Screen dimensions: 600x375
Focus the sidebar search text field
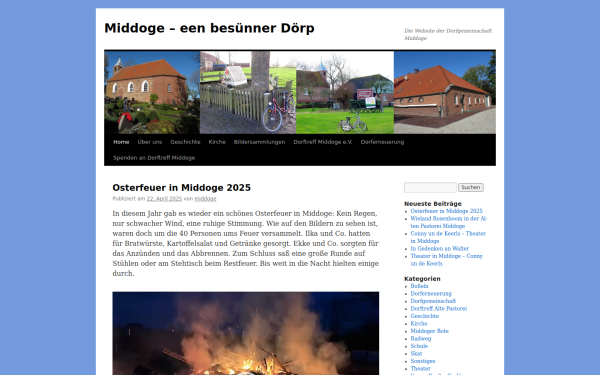[x=430, y=188]
